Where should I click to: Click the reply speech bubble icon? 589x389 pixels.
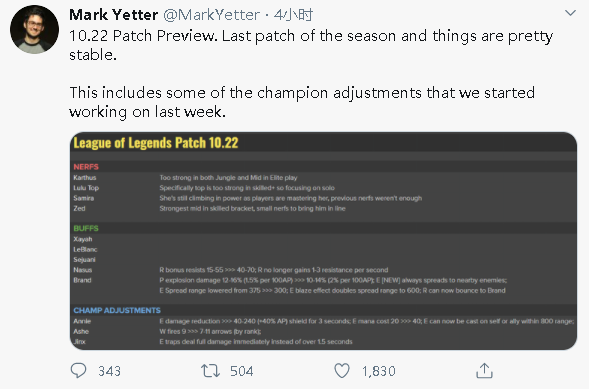point(79,371)
